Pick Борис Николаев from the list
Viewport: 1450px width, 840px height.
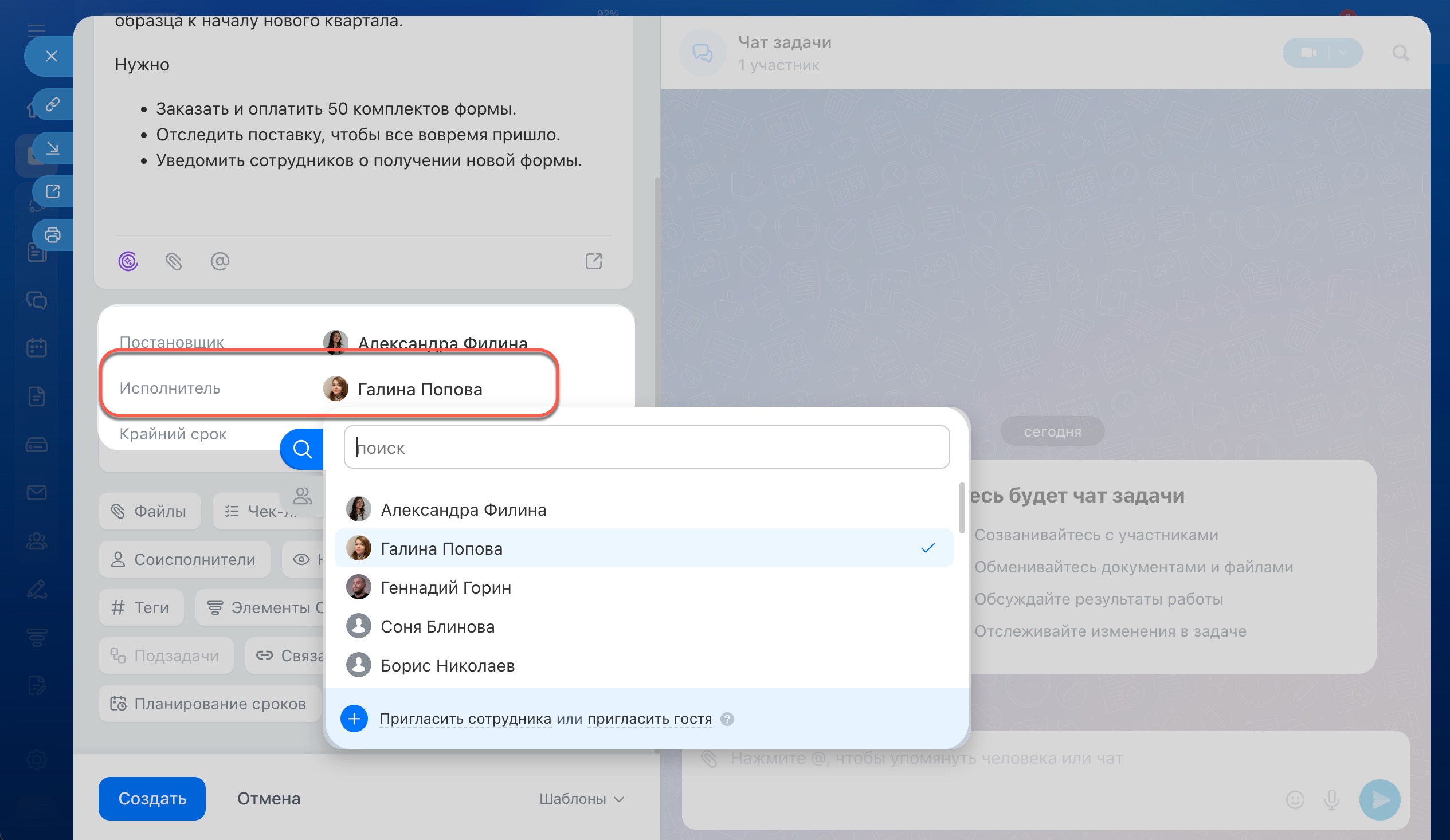tap(447, 666)
